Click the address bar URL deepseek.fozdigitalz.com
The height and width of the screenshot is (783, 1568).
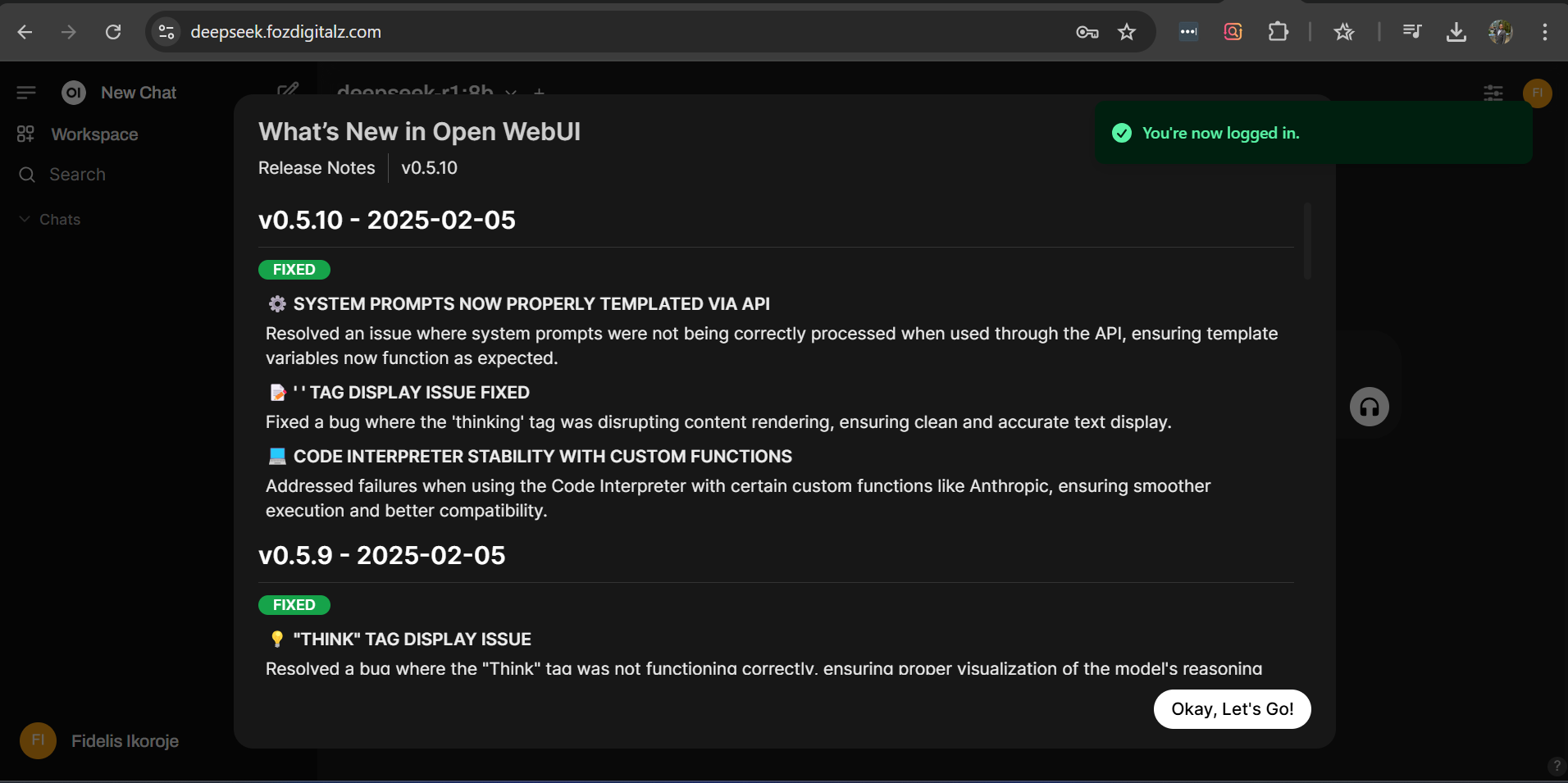(285, 32)
